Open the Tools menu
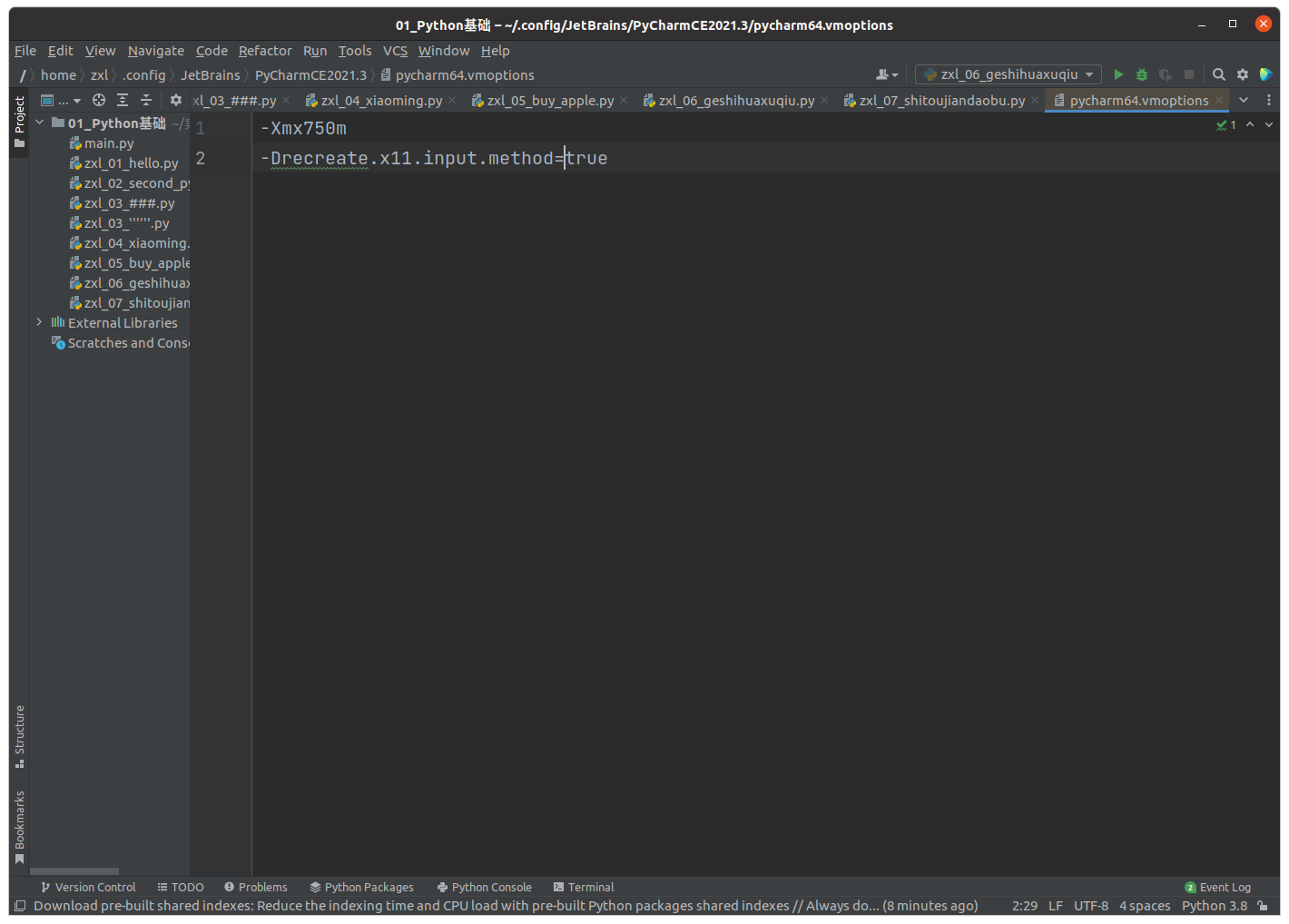The image size is (1289, 924). click(x=355, y=51)
